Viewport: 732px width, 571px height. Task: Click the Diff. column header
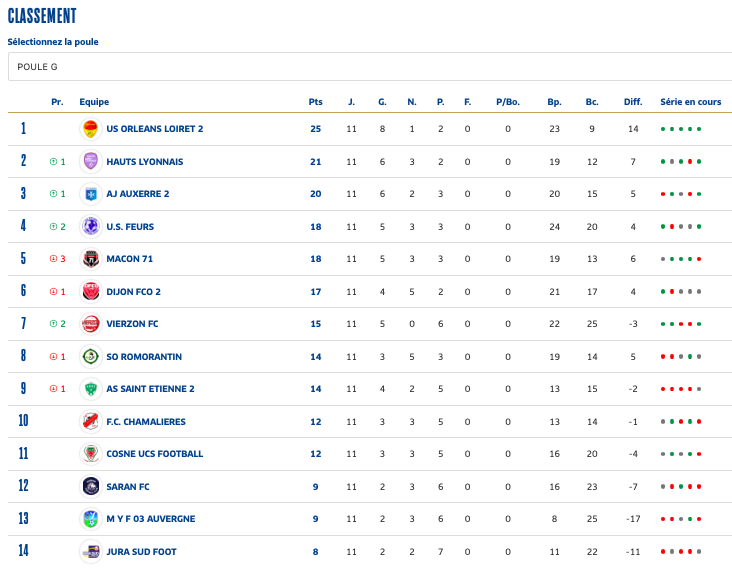[x=633, y=102]
